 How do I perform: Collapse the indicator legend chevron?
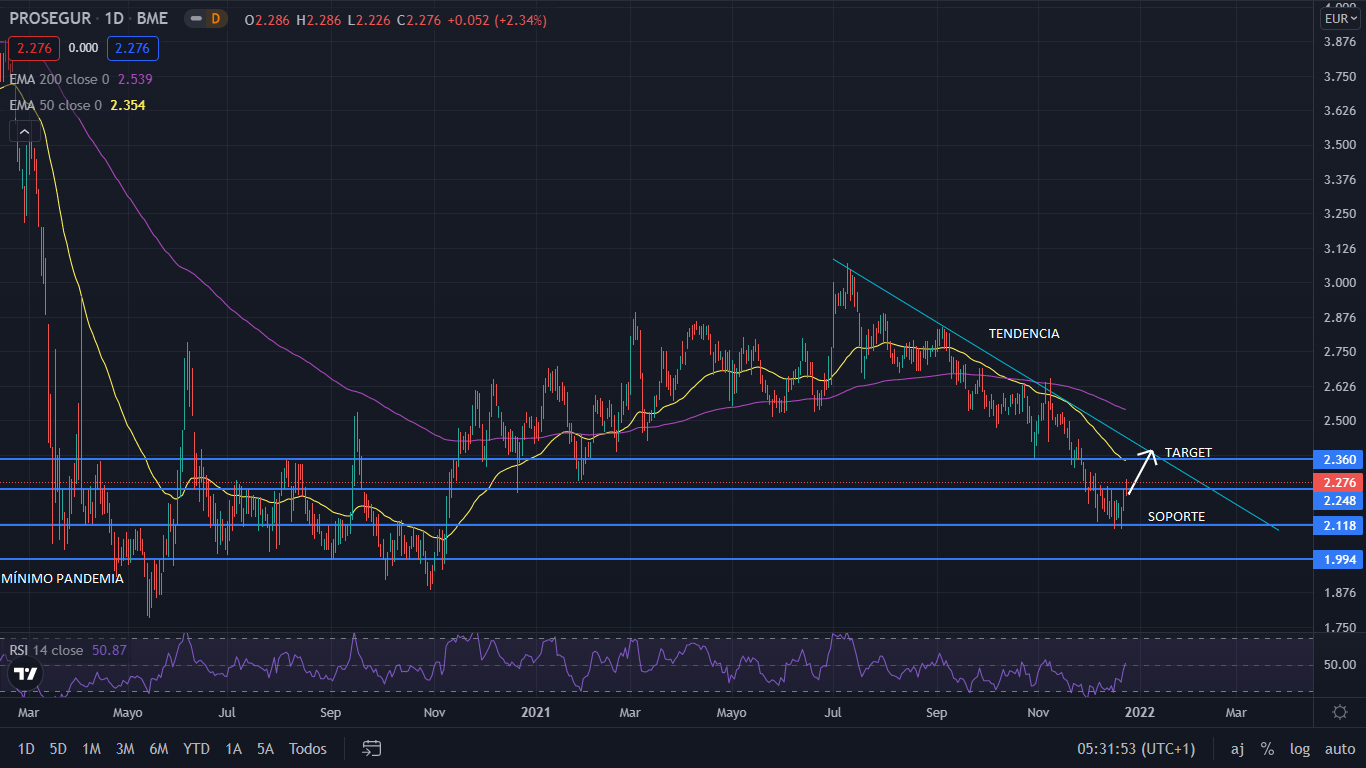[x=26, y=131]
